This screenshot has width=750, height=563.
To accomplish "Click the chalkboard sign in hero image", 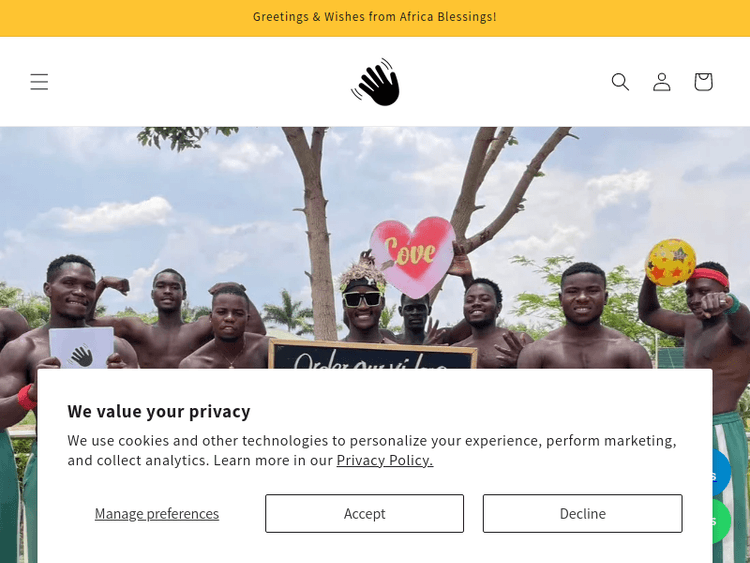I will pos(370,354).
